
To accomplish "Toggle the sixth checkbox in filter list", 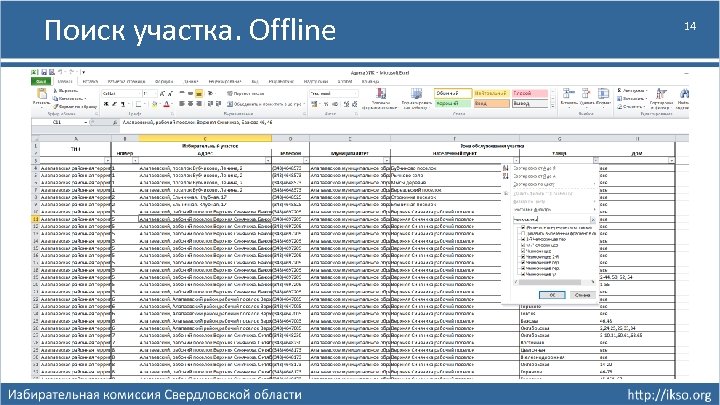I will [x=523, y=257].
